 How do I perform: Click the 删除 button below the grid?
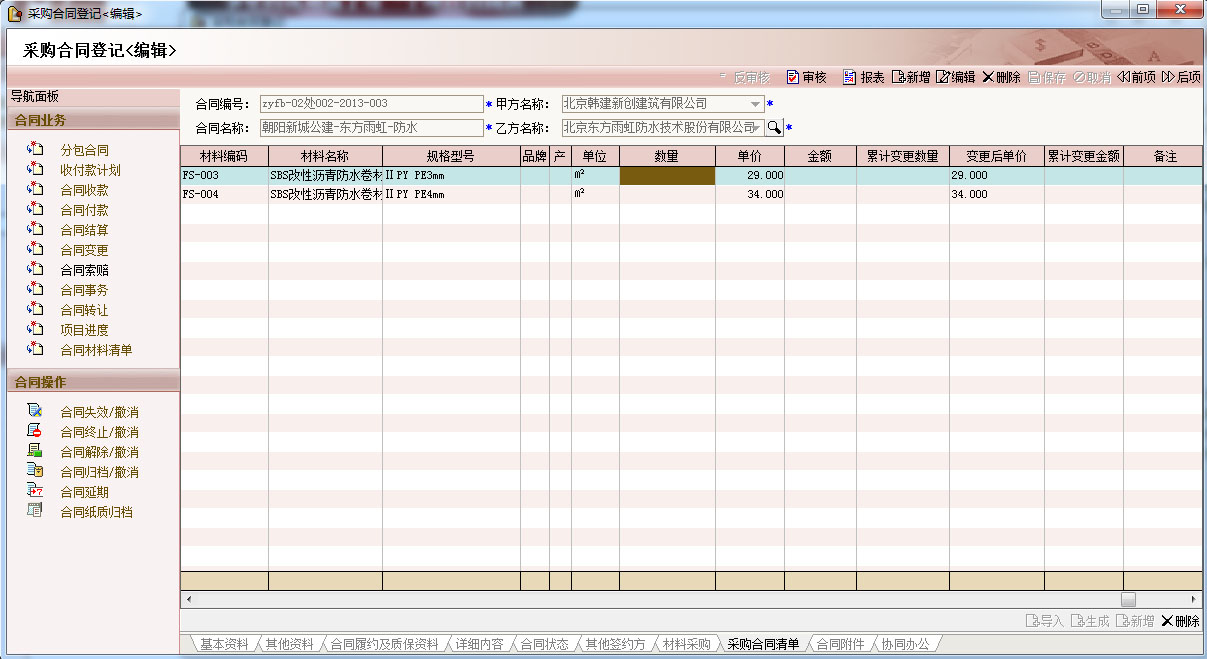(1180, 621)
